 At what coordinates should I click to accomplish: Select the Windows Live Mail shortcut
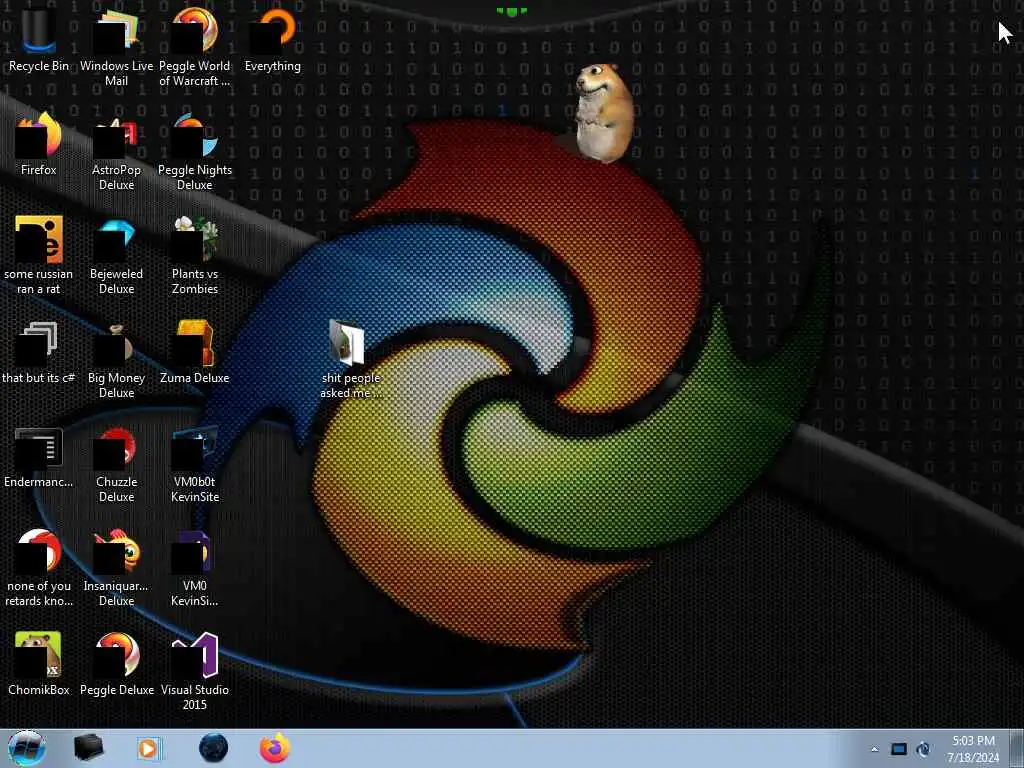(x=116, y=47)
